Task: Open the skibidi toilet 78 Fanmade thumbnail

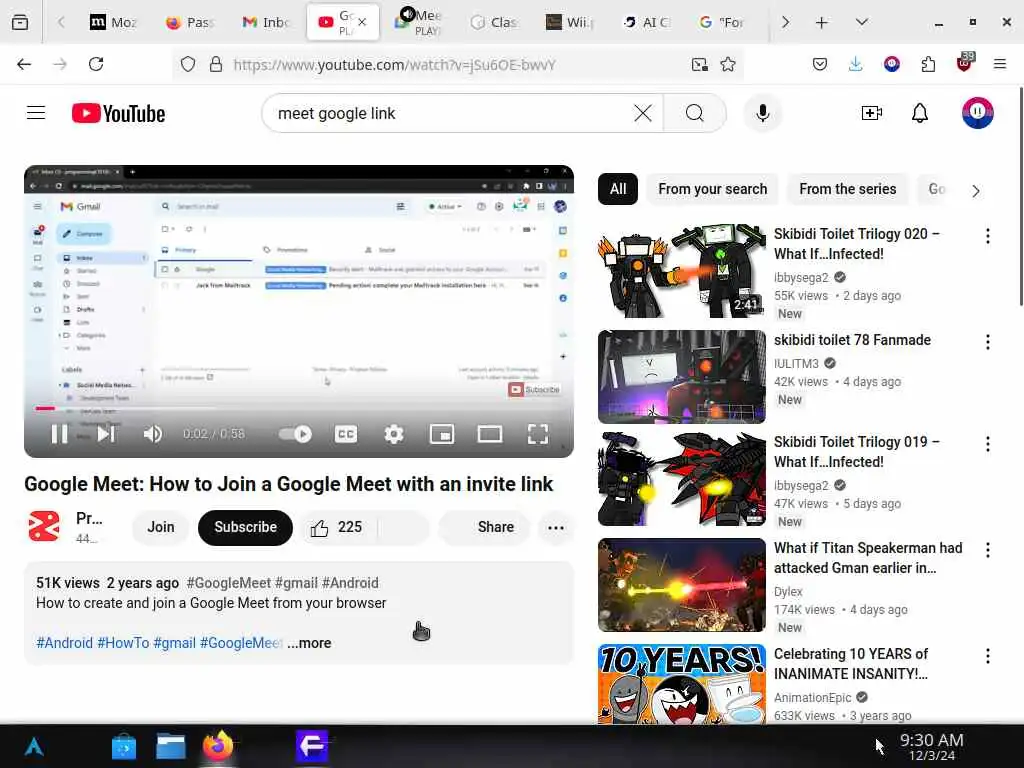Action: coord(682,377)
